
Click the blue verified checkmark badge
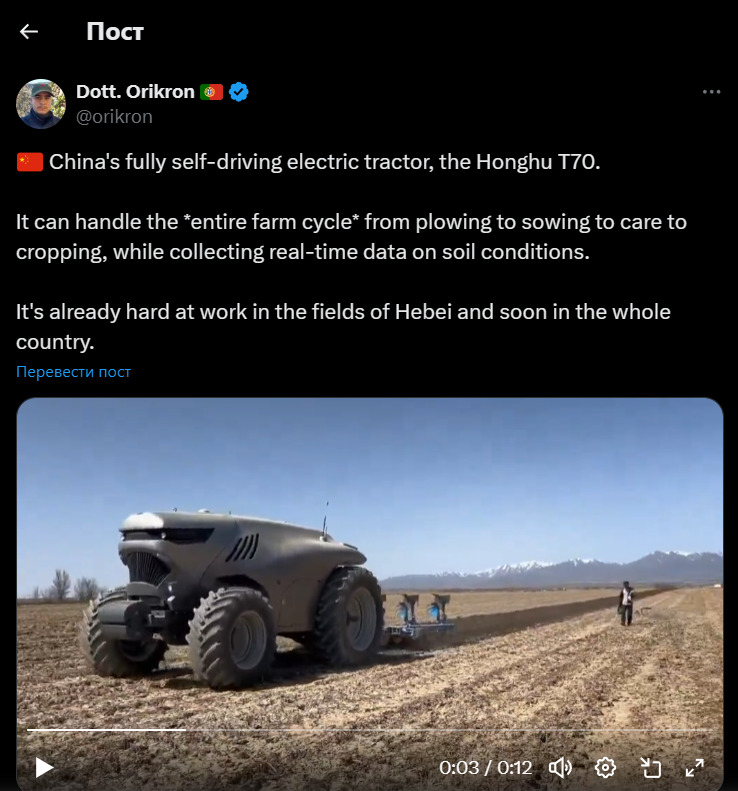[239, 92]
